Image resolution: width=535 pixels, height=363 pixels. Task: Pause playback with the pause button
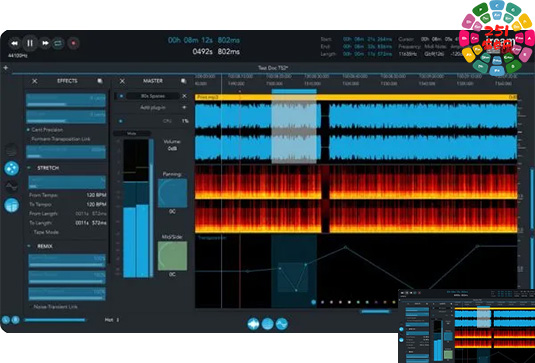point(30,43)
